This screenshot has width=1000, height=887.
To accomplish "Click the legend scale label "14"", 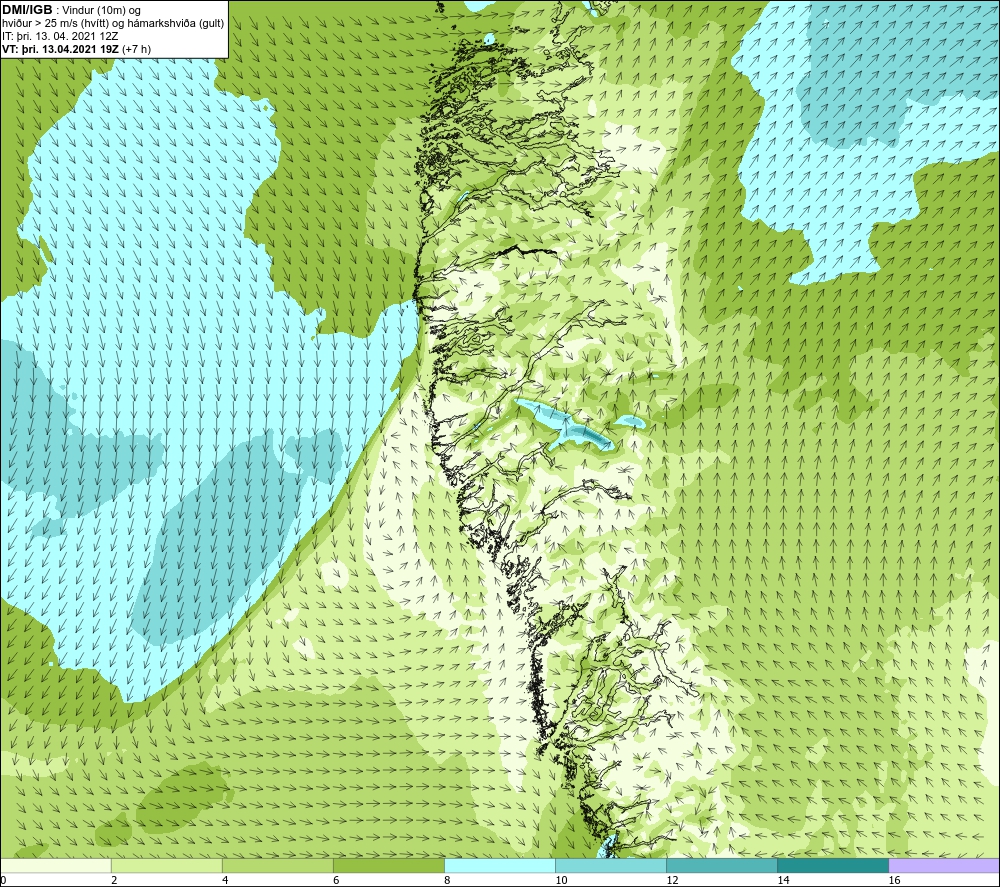I will (783, 881).
